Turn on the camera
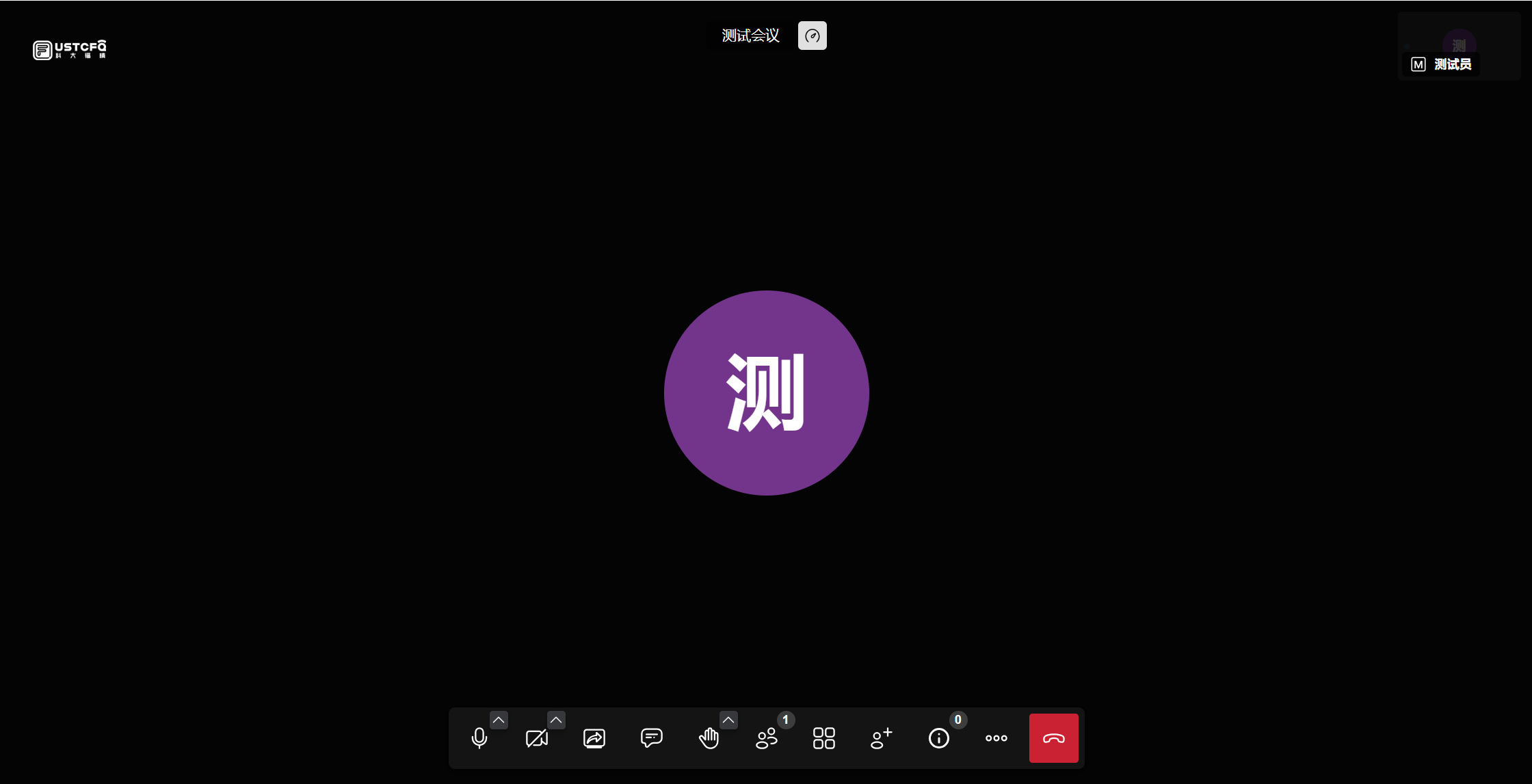Viewport: 1532px width, 784px height. [537, 739]
